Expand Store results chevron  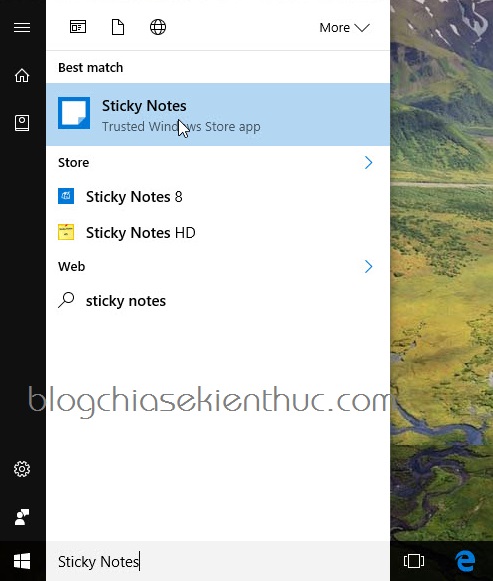368,162
